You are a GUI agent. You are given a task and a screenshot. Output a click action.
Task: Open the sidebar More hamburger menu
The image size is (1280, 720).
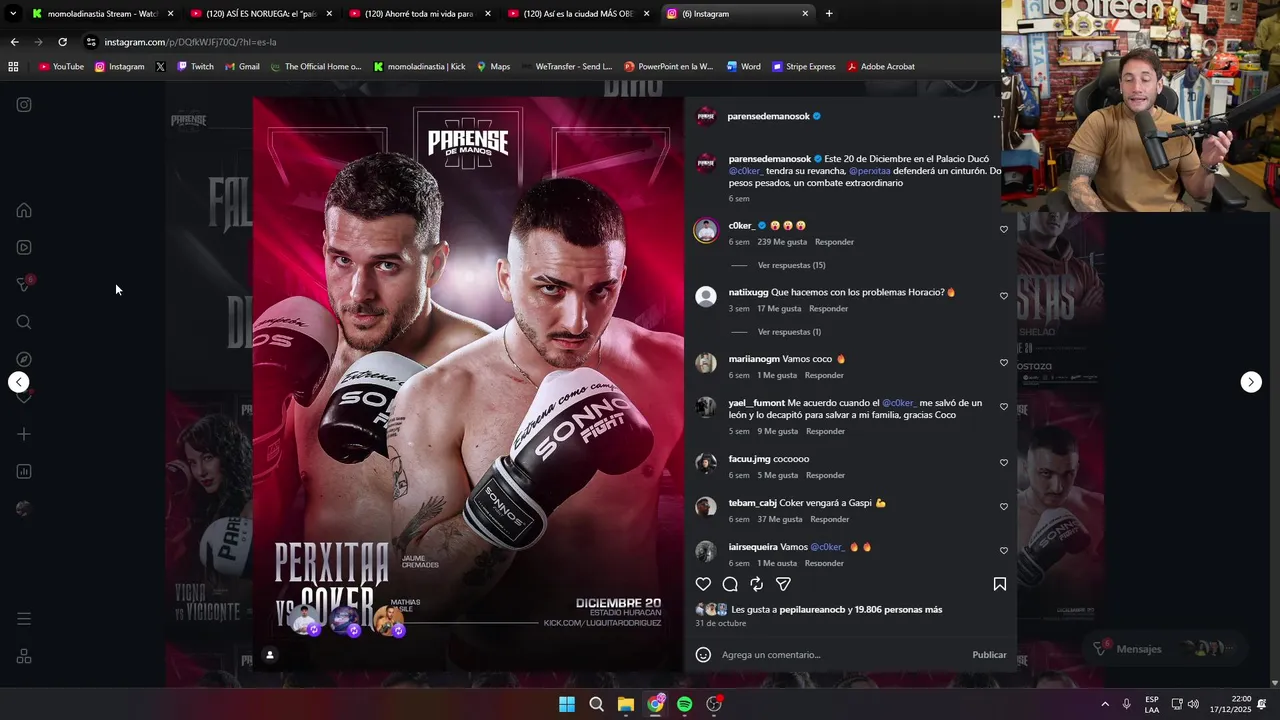tap(24, 619)
